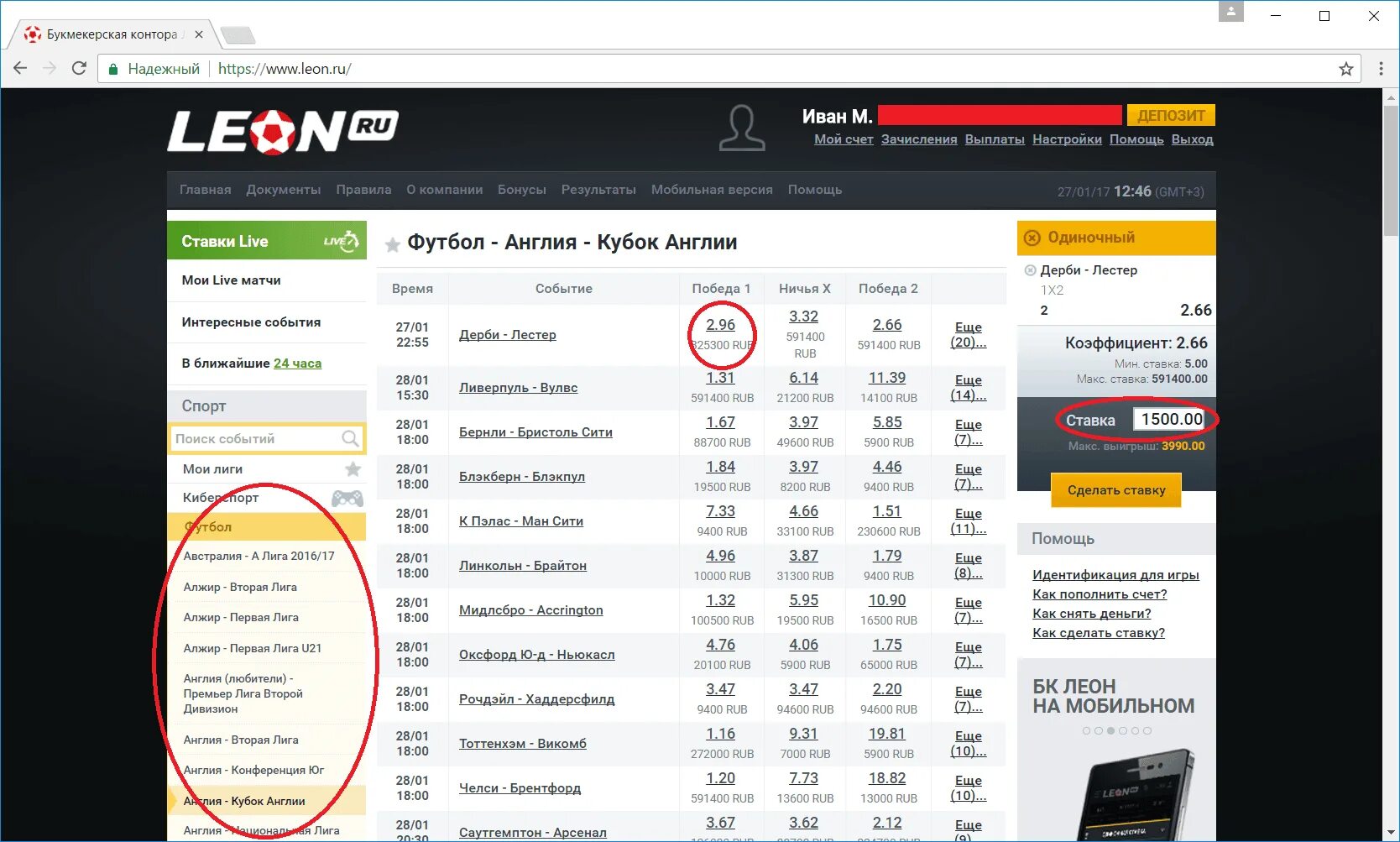Open Мобильная версия in the navigation bar
This screenshot has width=1400, height=842.
click(712, 190)
